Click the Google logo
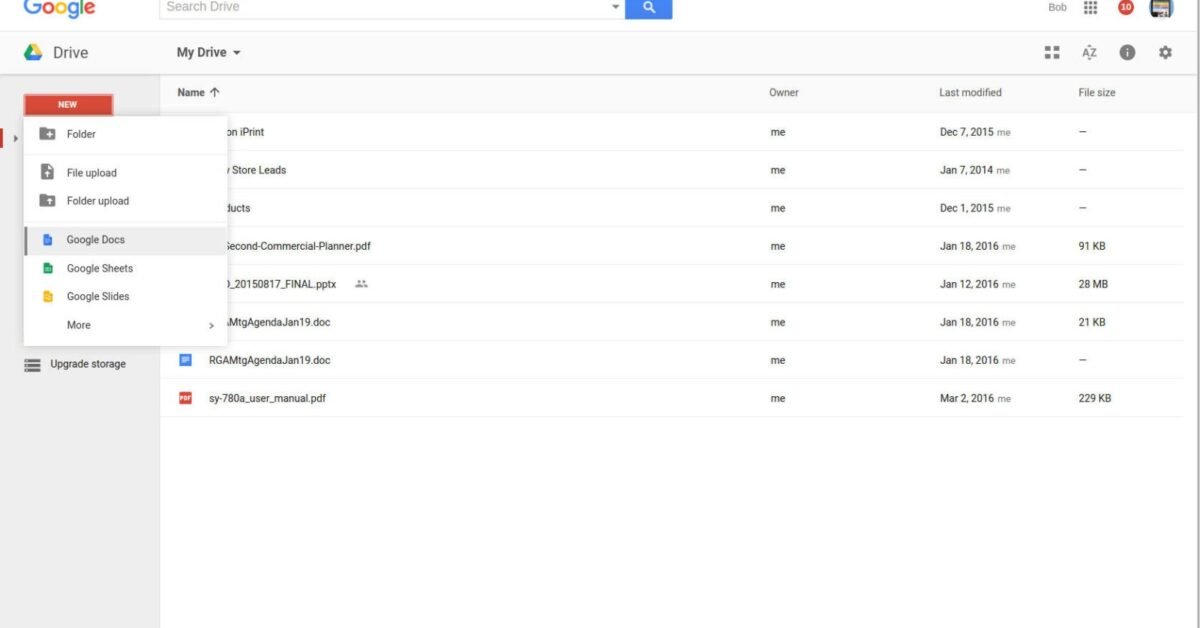Screen dimensions: 1200x628 (59, 8)
